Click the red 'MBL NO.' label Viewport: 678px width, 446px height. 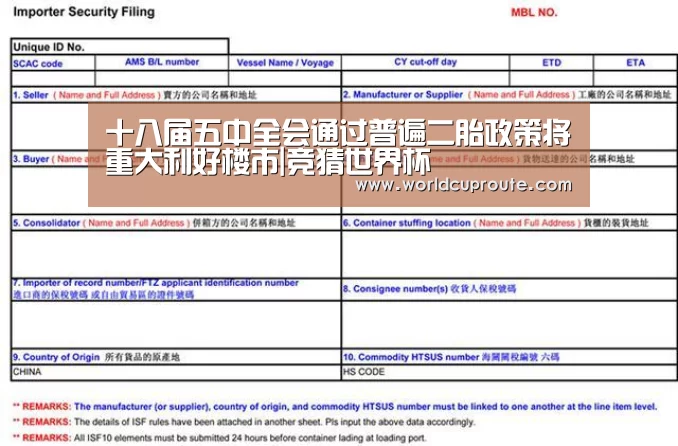click(x=534, y=12)
